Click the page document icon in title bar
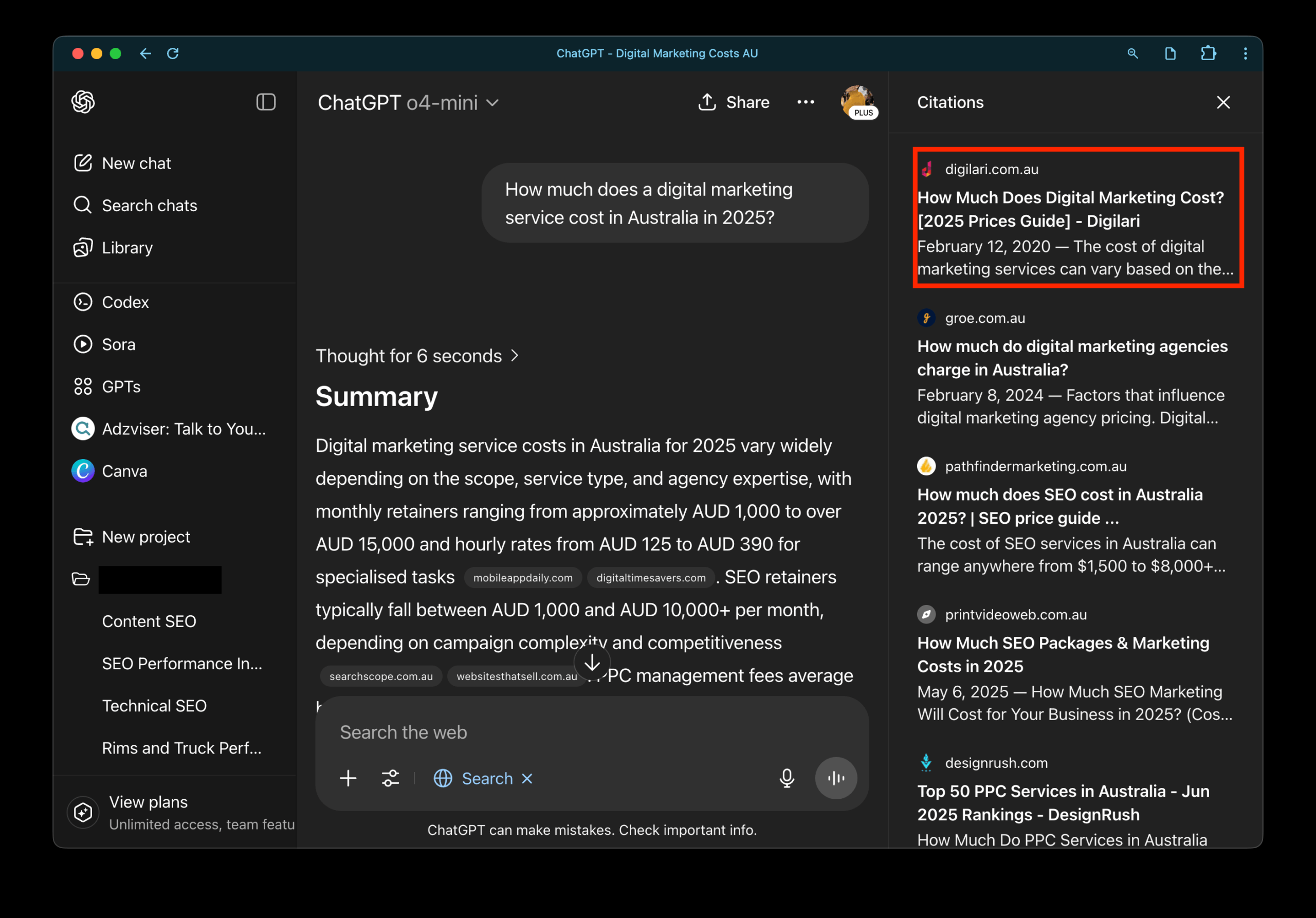 (x=1171, y=53)
